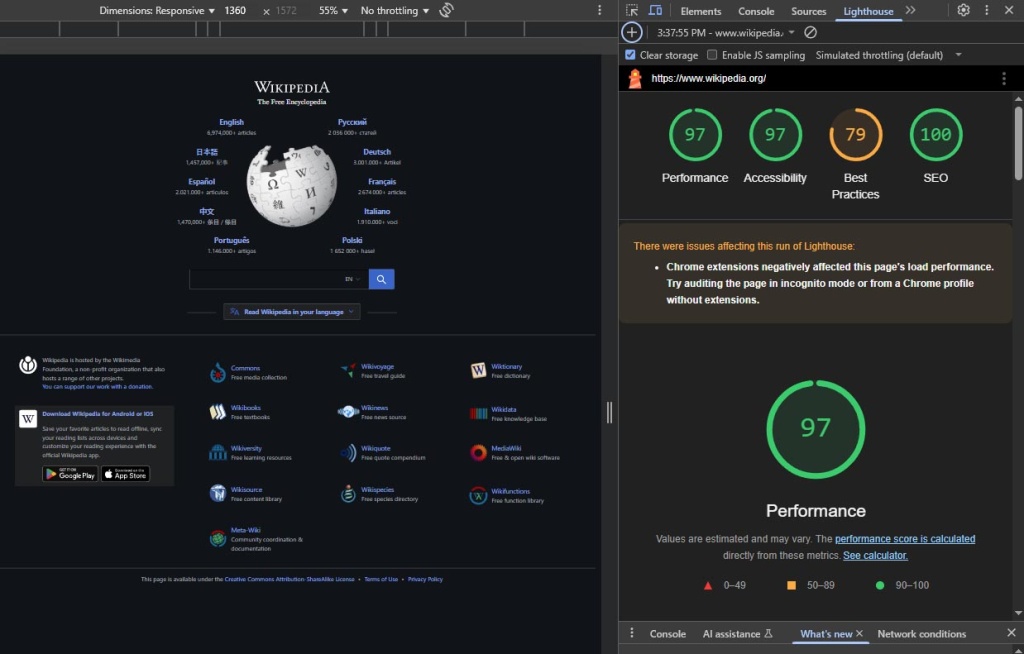The height and width of the screenshot is (654, 1024).
Task: Click the MediaWiki project icon
Action: 478,452
